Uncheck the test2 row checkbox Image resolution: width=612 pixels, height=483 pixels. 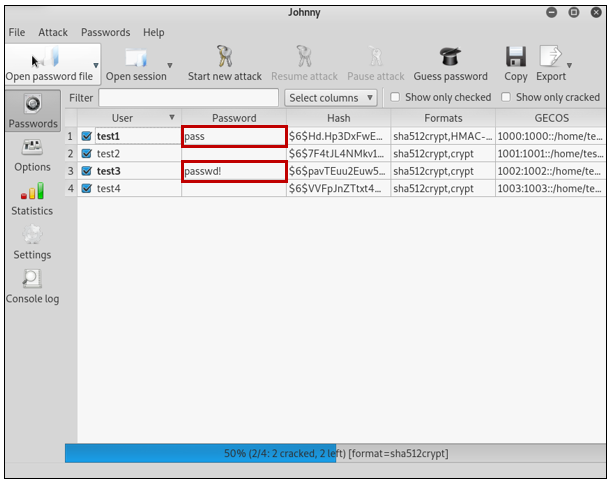click(86, 153)
